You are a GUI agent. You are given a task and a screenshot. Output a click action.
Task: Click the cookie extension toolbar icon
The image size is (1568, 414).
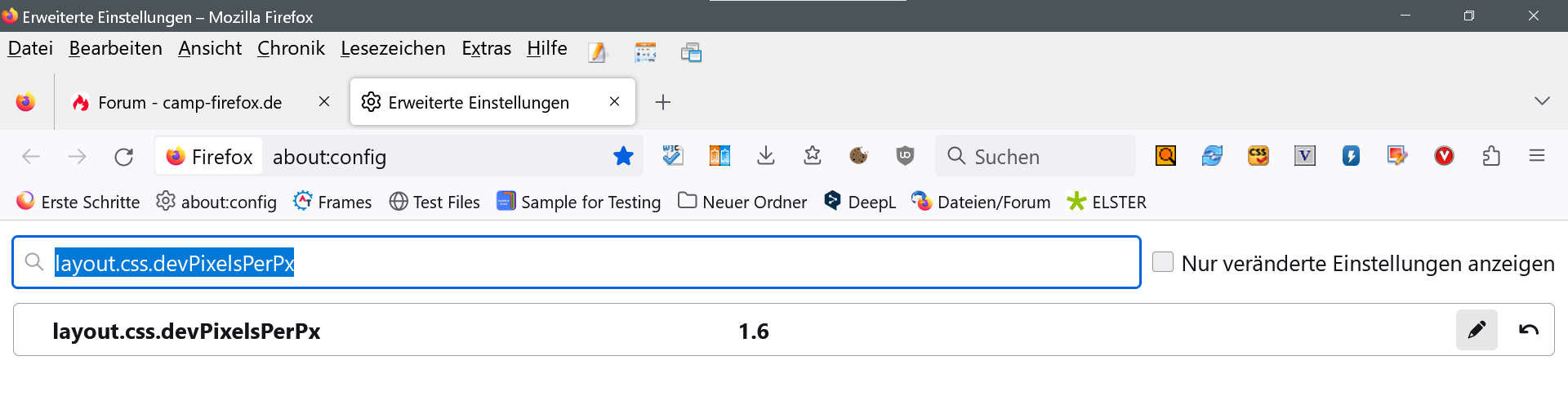858,156
